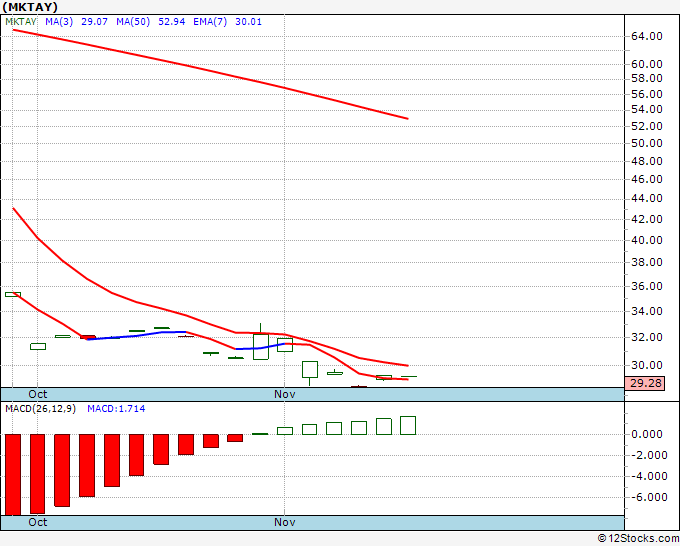Click the highlighted 29.28 last price tag
The width and height of the screenshot is (680, 546).
point(645,383)
